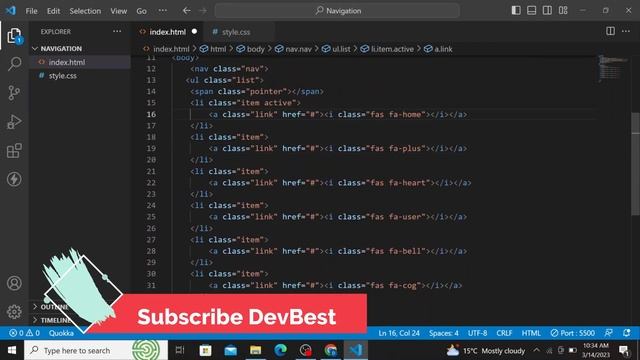Open Chrome from taskbar

point(331,350)
